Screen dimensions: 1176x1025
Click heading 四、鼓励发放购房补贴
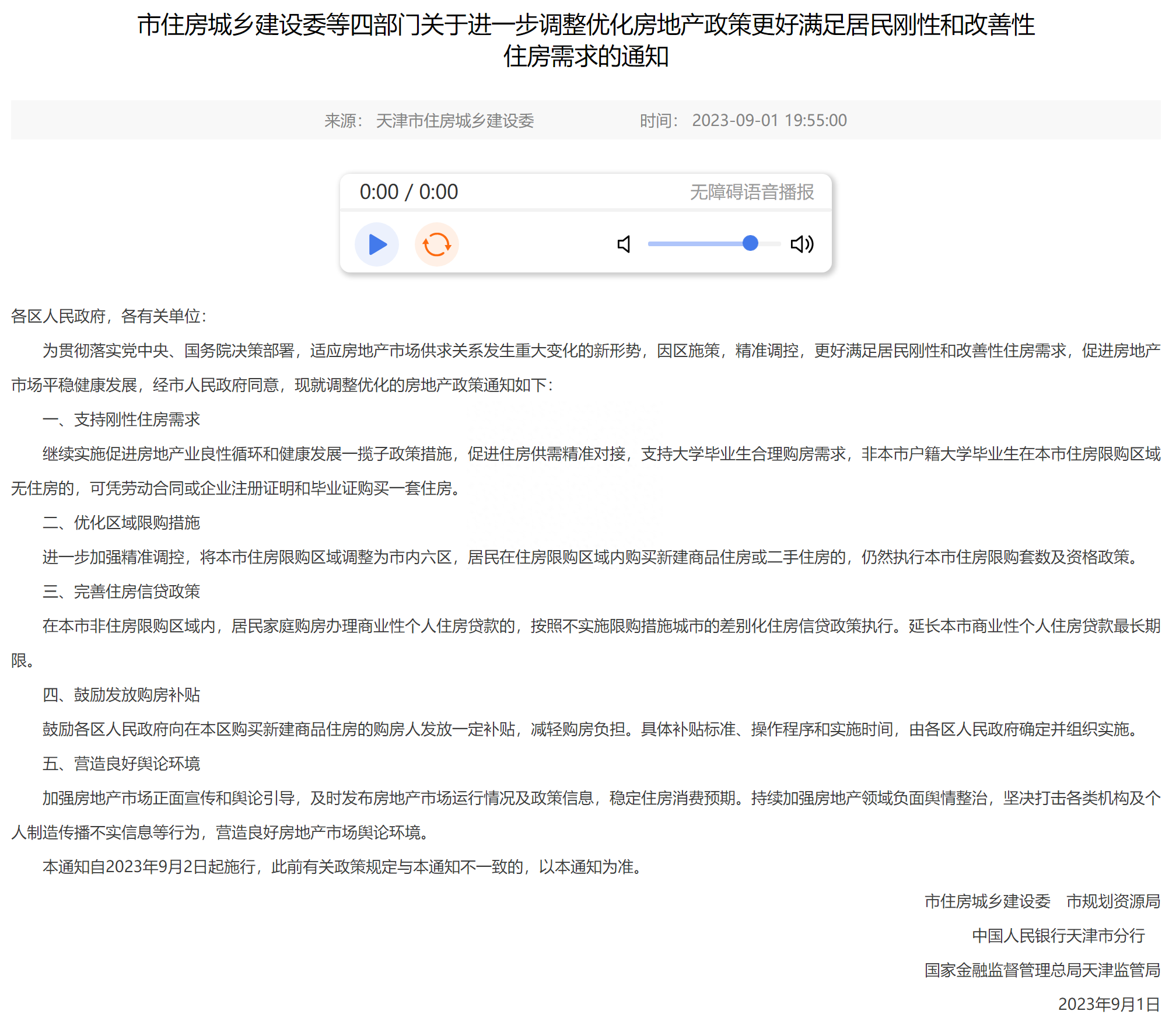tap(121, 695)
